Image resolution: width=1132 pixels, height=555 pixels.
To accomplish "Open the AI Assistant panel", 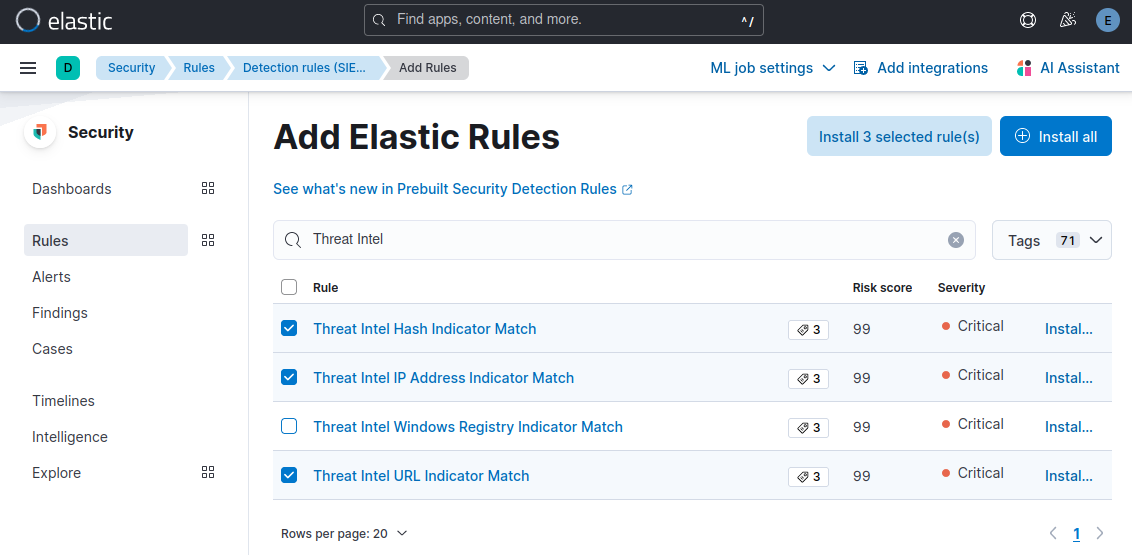I will pyautogui.click(x=1068, y=68).
